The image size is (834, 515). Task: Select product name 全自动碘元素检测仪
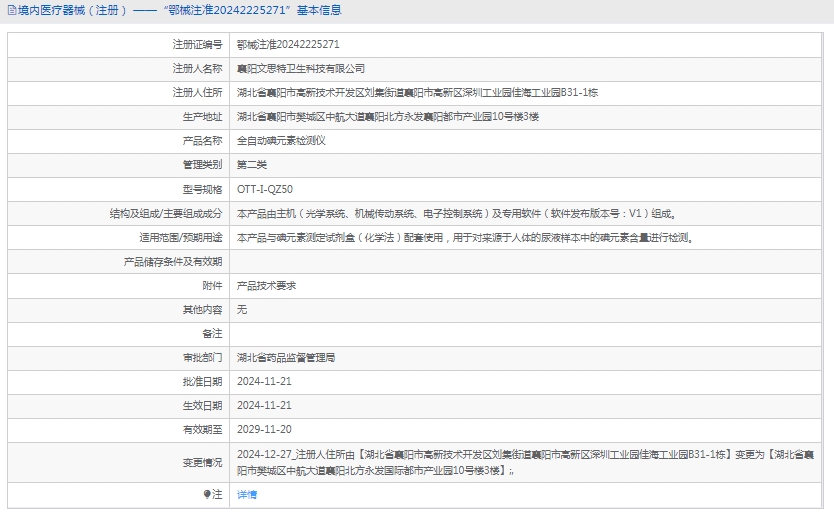(x=281, y=141)
